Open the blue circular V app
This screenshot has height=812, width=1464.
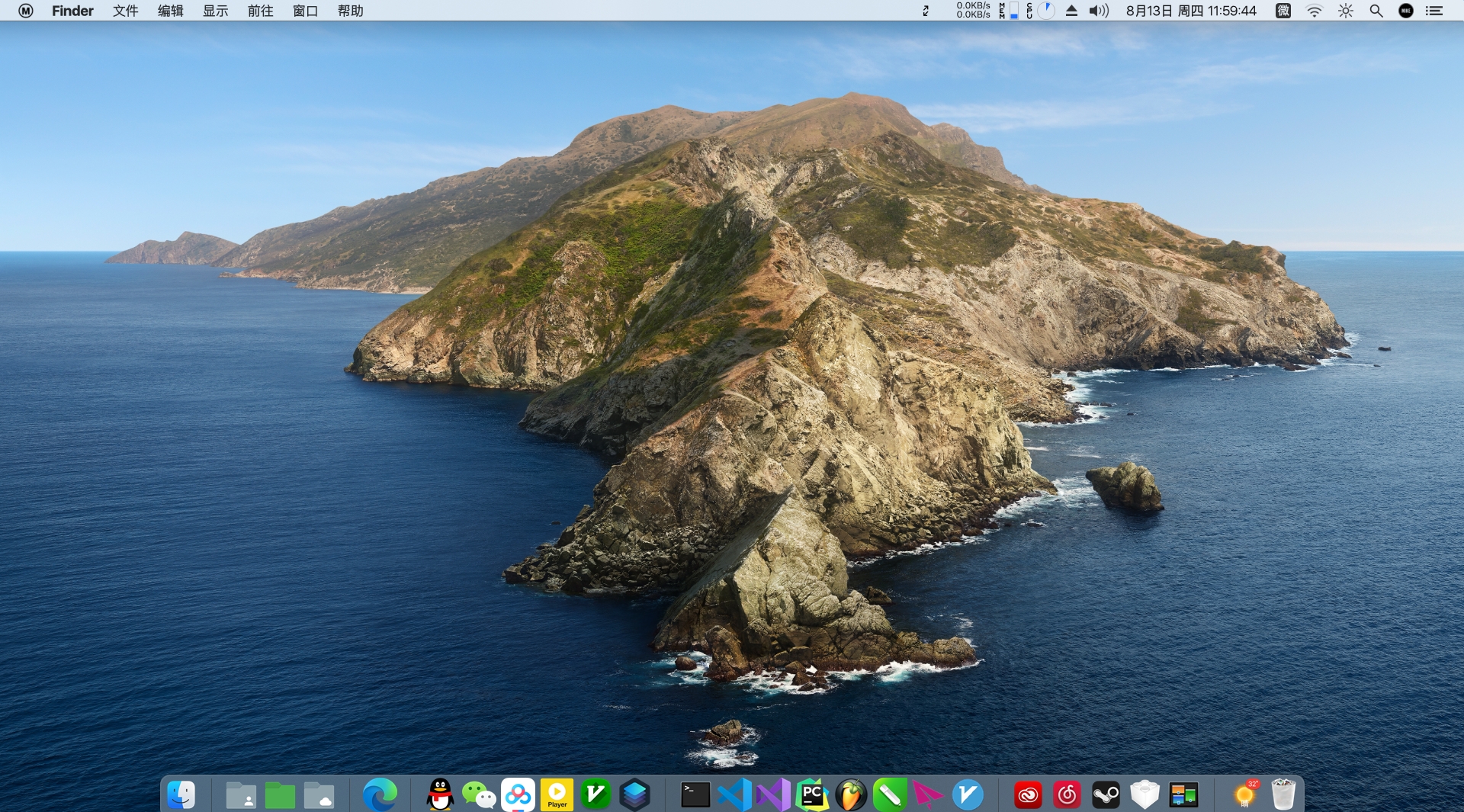pos(968,795)
